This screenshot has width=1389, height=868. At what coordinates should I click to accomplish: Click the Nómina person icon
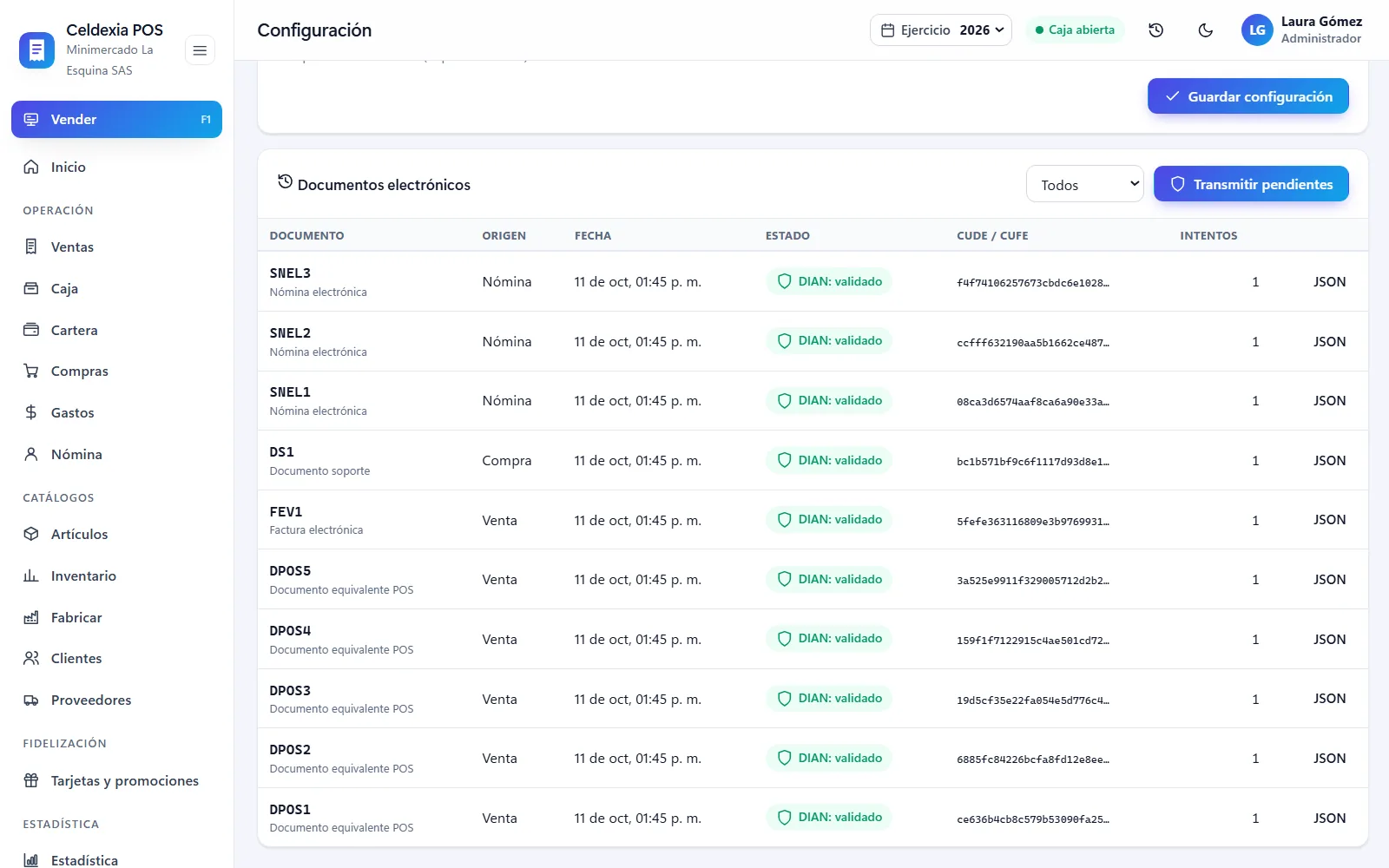pyautogui.click(x=31, y=455)
